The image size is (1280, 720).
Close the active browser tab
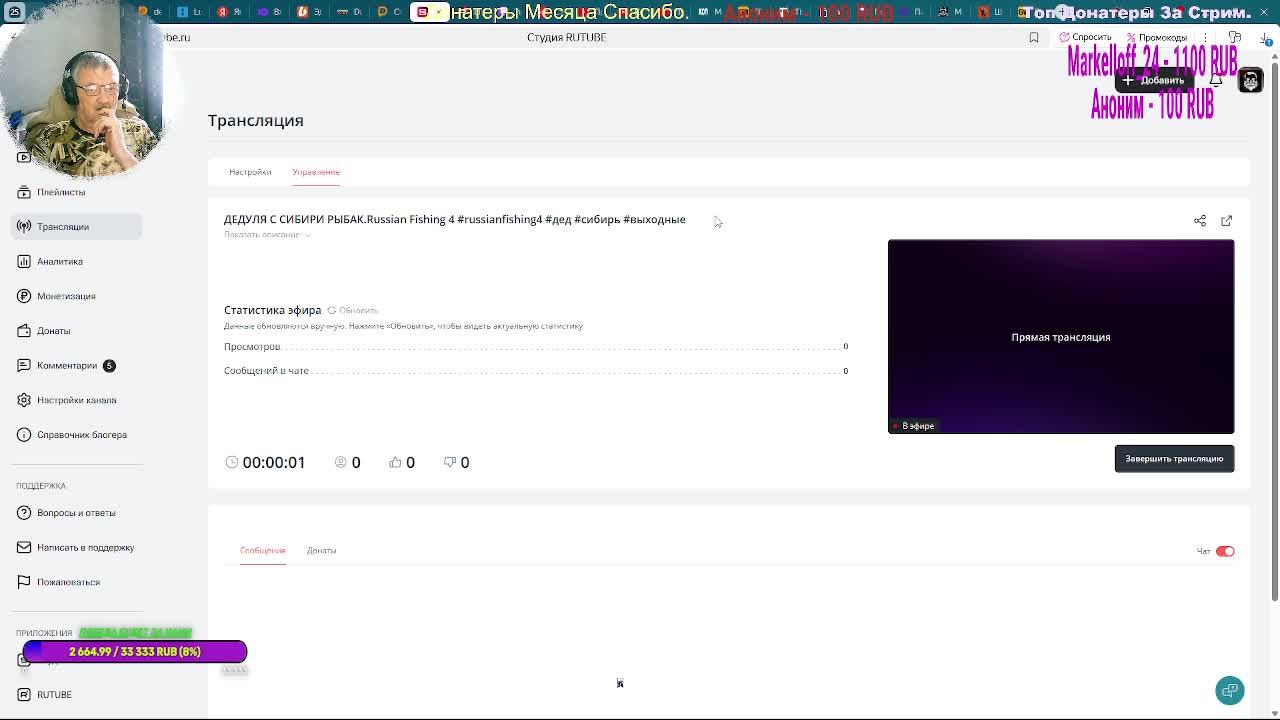point(438,12)
